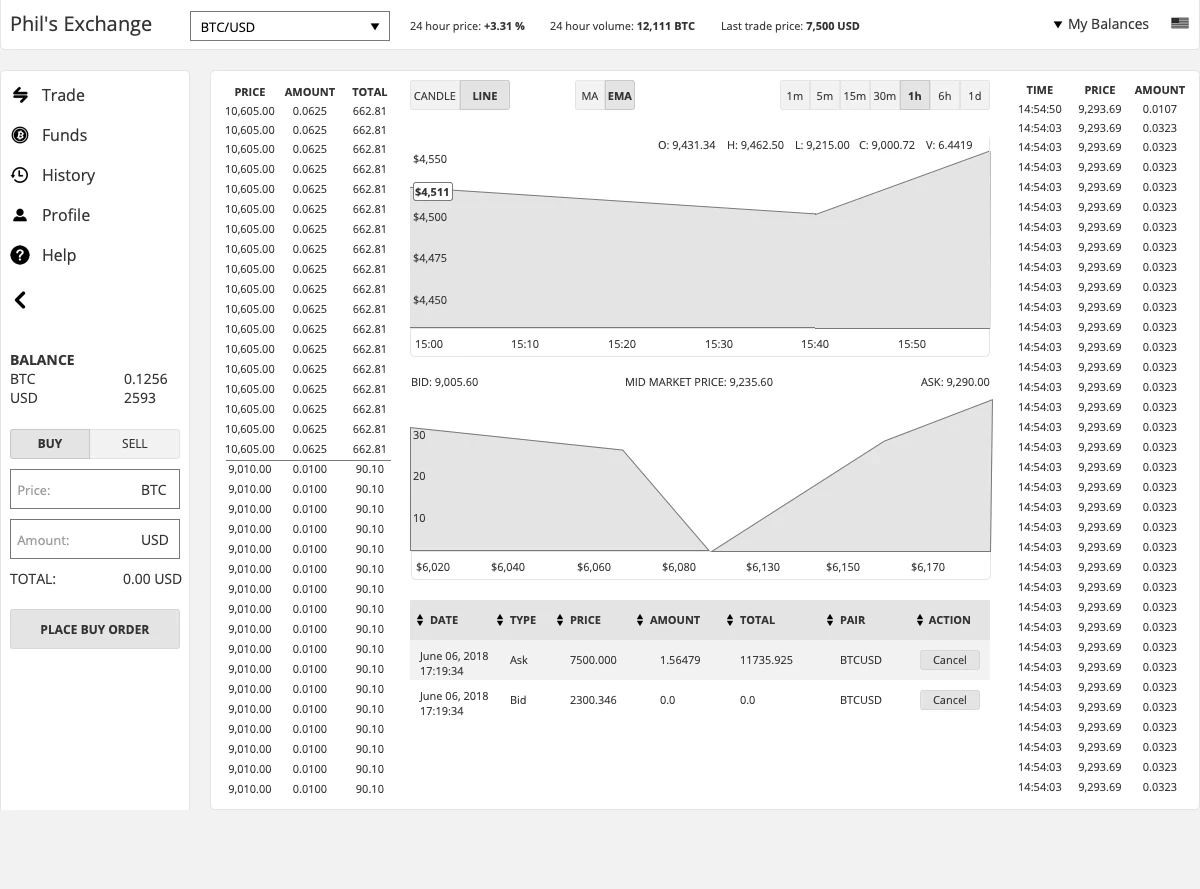Sort orders by TYPE column arrows
1200x889 pixels.
[500, 620]
